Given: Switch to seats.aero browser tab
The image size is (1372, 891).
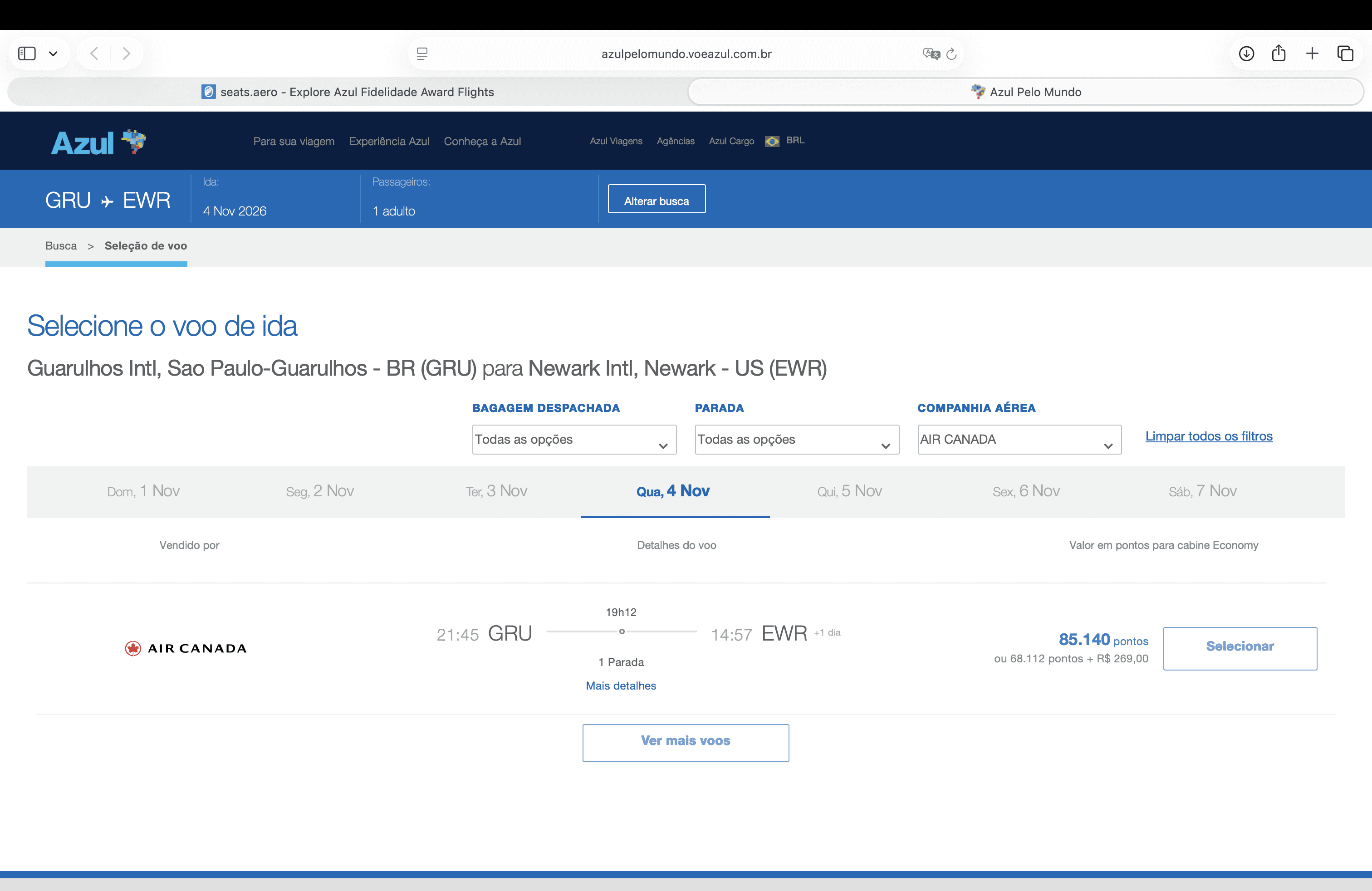Looking at the screenshot, I should [348, 92].
